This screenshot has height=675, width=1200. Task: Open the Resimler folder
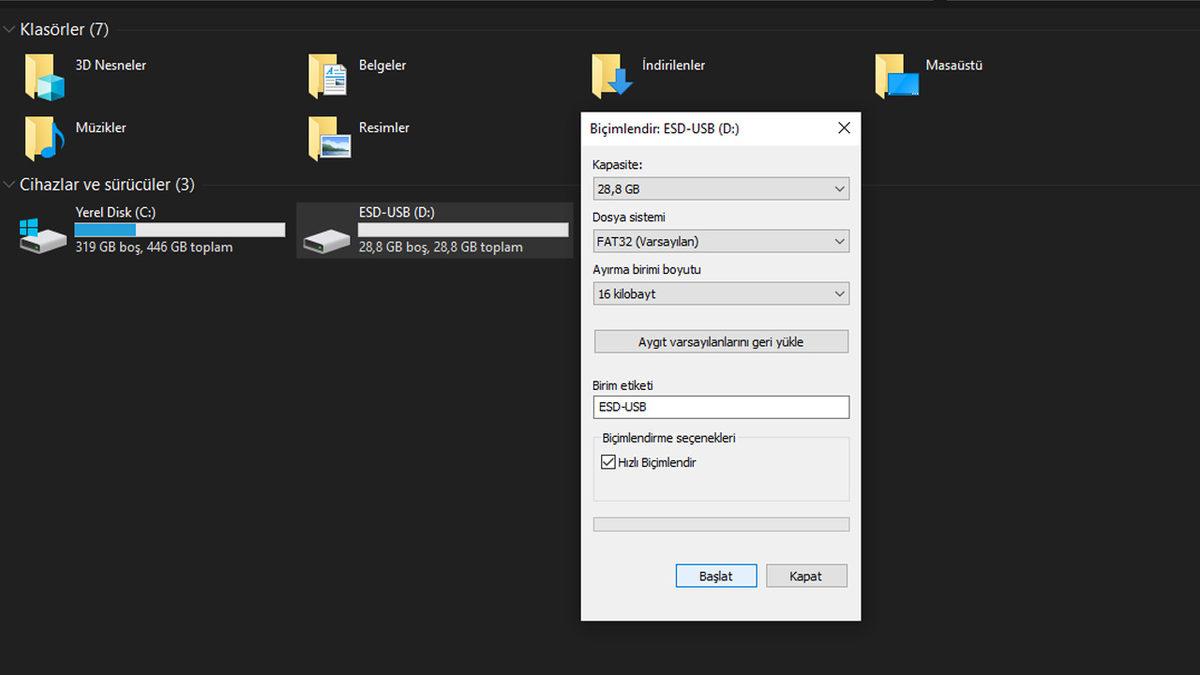coord(328,136)
